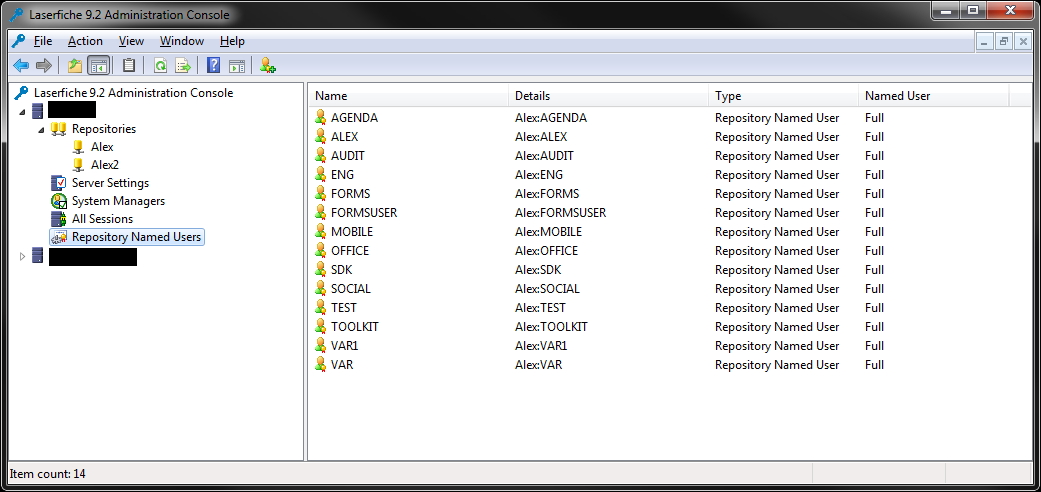The height and width of the screenshot is (492, 1041).
Task: Collapse the Repositories tree node
Action: 42,129
